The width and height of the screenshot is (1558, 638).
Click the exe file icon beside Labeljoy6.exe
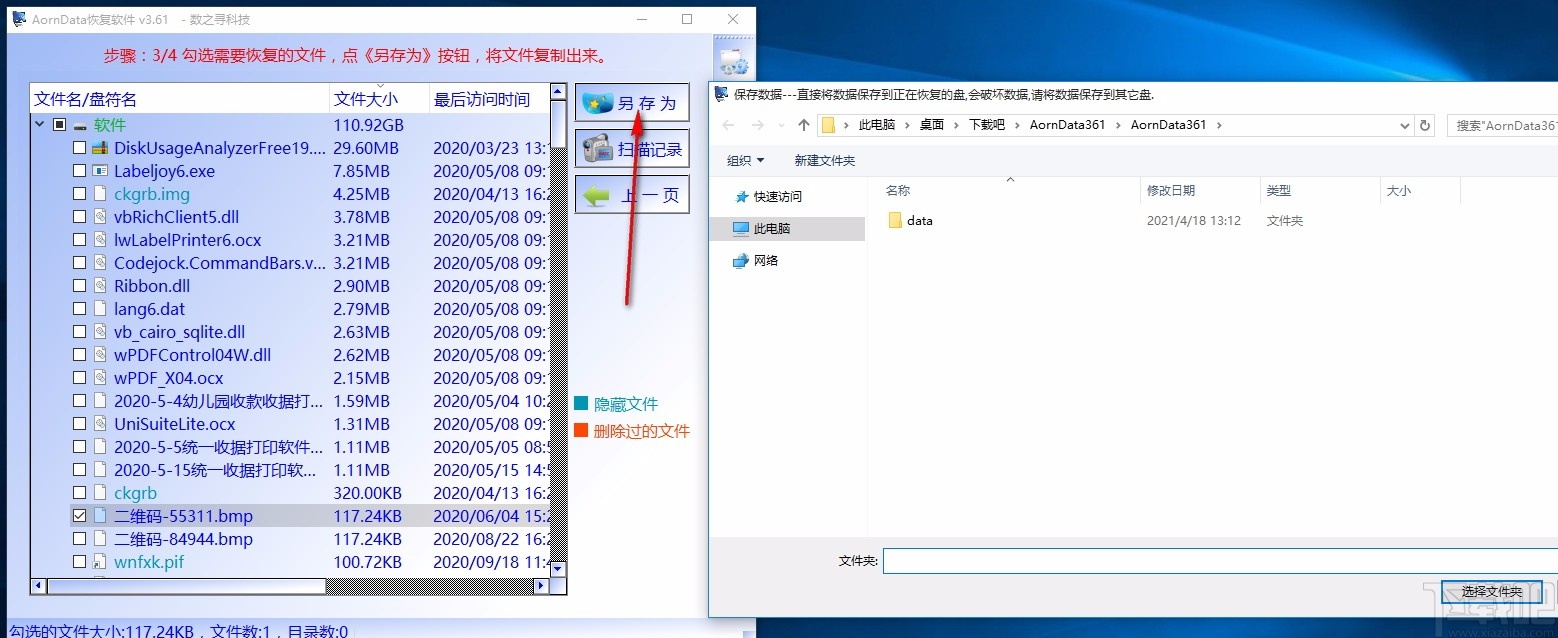99,170
